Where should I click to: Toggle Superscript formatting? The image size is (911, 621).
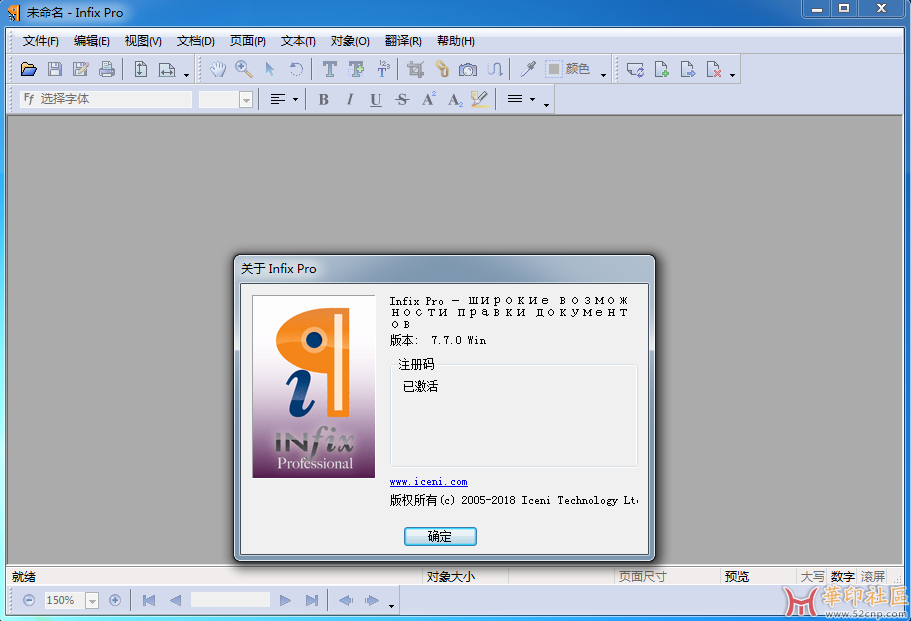[429, 99]
